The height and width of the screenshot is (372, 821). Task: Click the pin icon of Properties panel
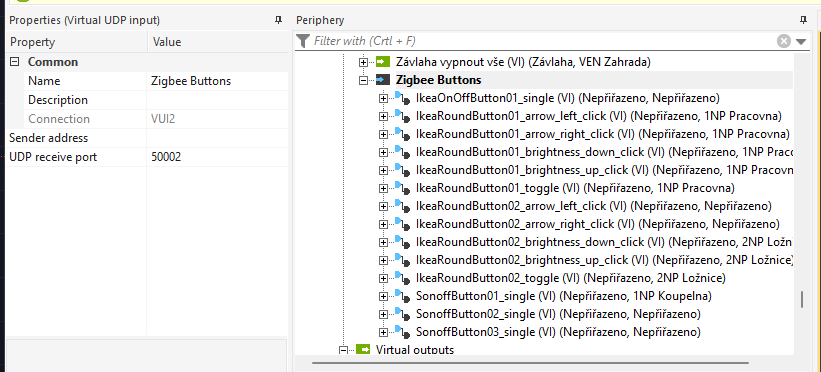point(278,20)
